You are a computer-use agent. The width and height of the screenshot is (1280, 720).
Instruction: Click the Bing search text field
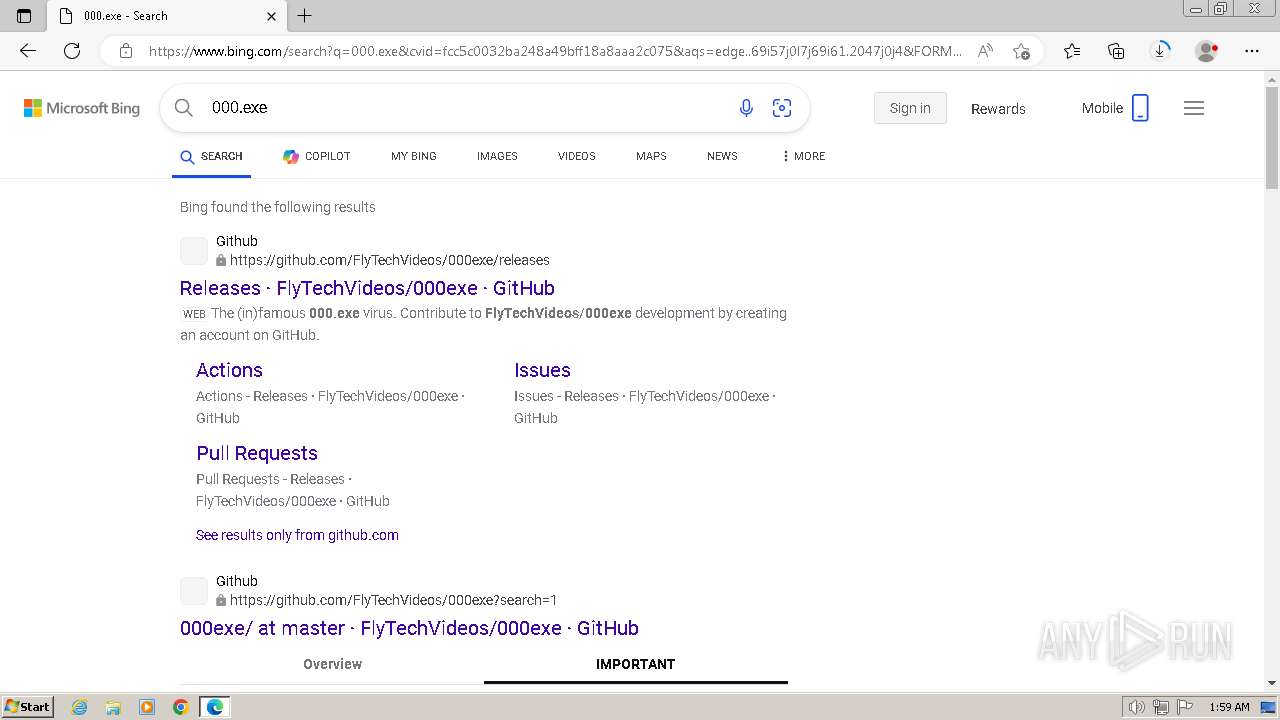tap(465, 108)
